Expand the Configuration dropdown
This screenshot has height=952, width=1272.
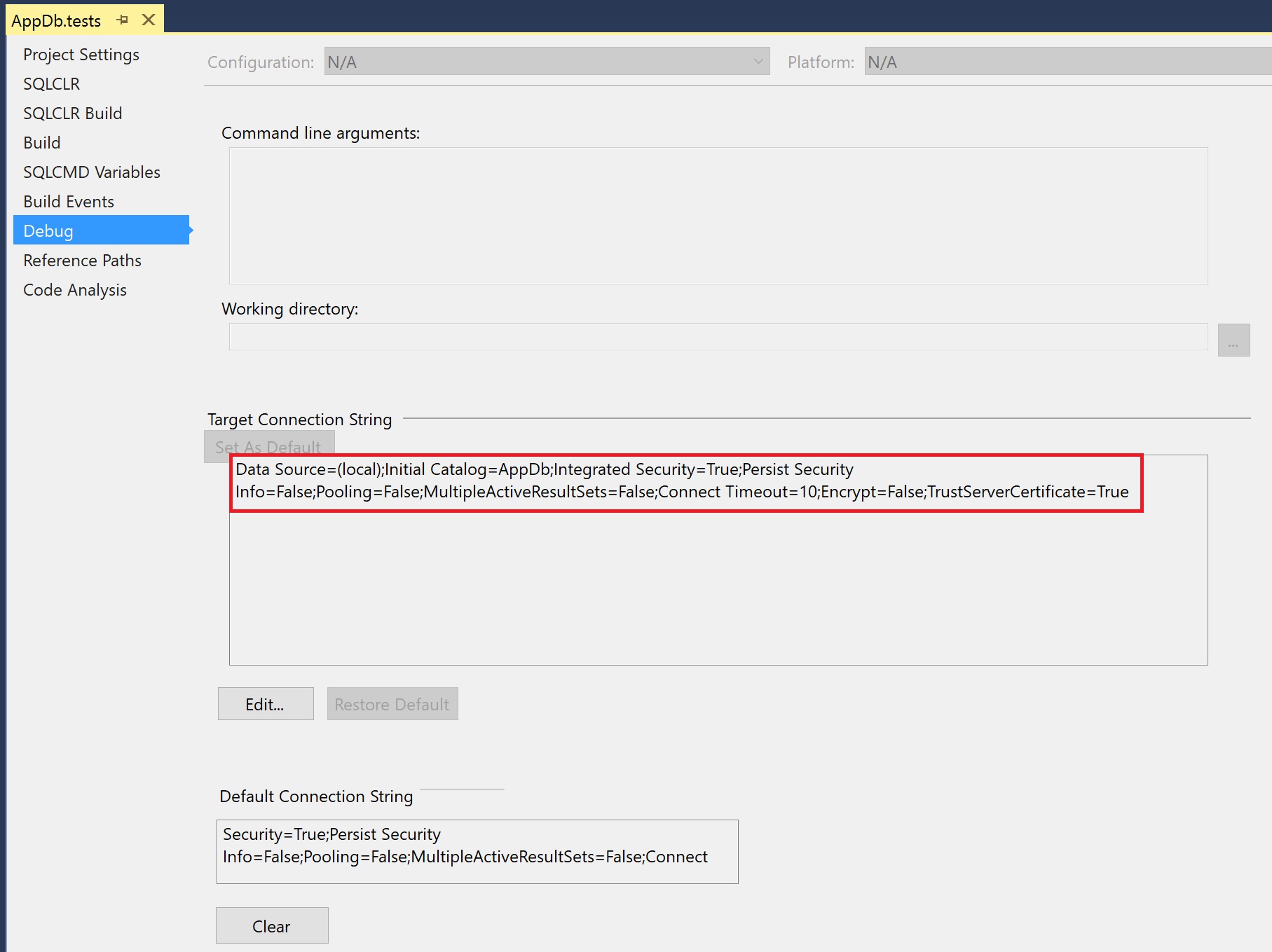click(547, 62)
